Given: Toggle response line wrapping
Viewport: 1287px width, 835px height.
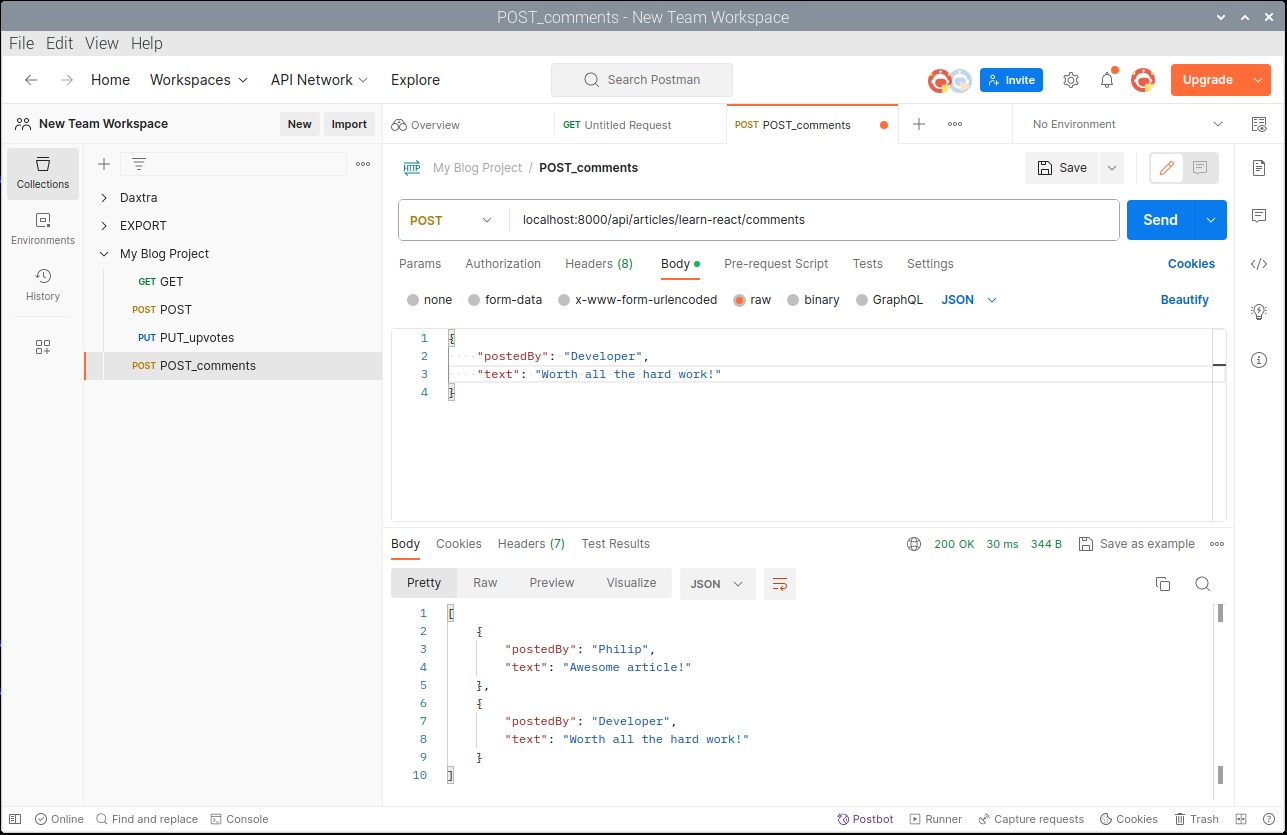Looking at the screenshot, I should pos(780,584).
